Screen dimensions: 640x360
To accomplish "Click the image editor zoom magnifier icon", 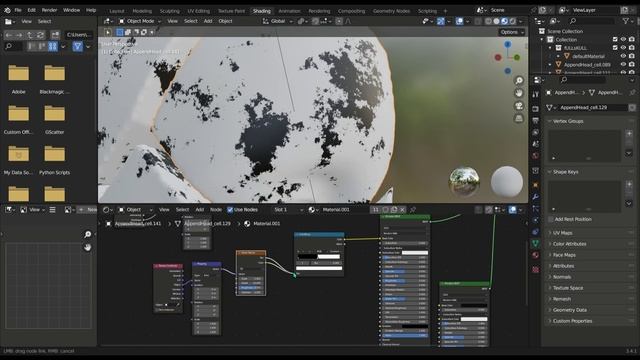I will [87, 234].
